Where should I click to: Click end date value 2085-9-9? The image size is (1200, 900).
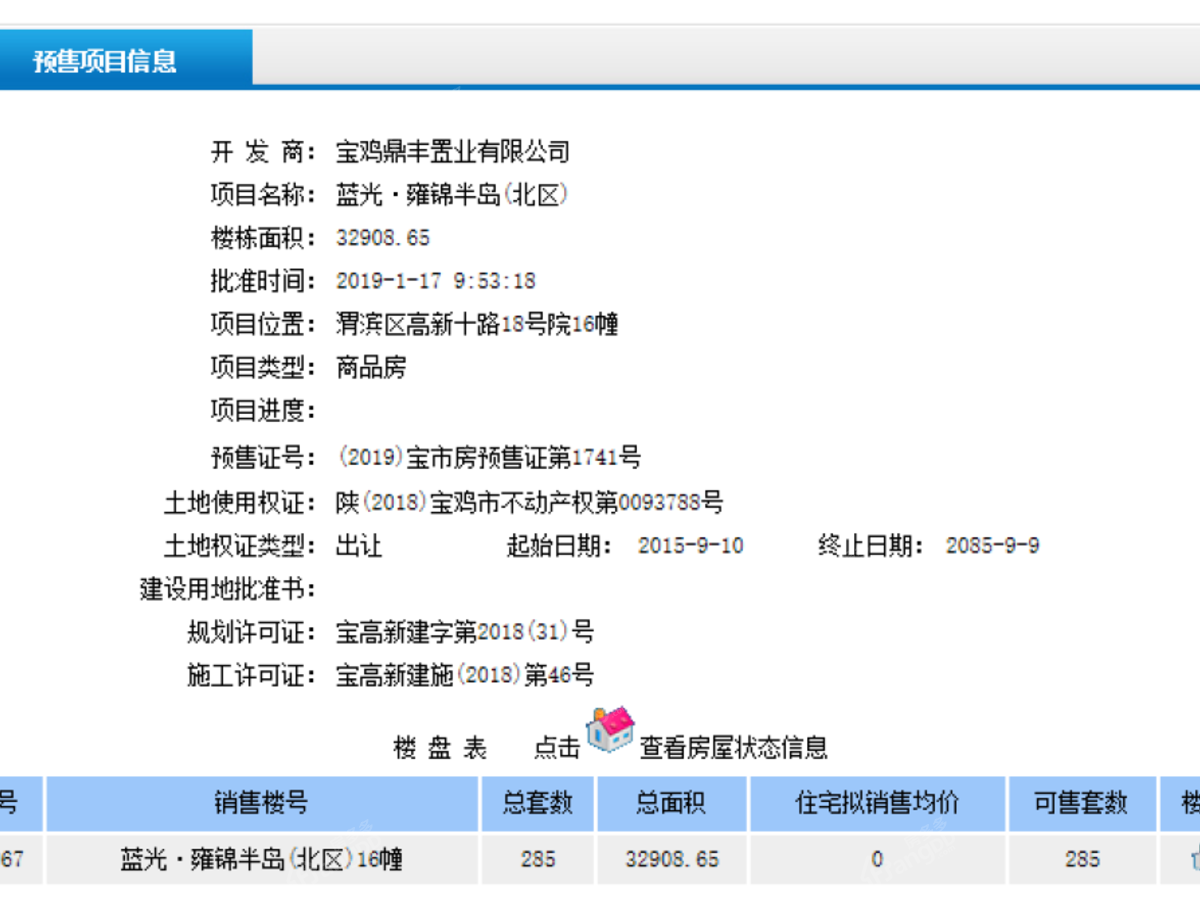pyautogui.click(x=993, y=546)
